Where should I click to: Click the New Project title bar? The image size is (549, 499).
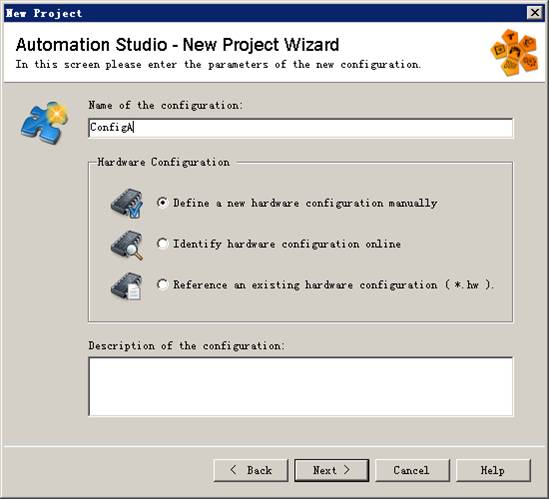click(x=266, y=13)
